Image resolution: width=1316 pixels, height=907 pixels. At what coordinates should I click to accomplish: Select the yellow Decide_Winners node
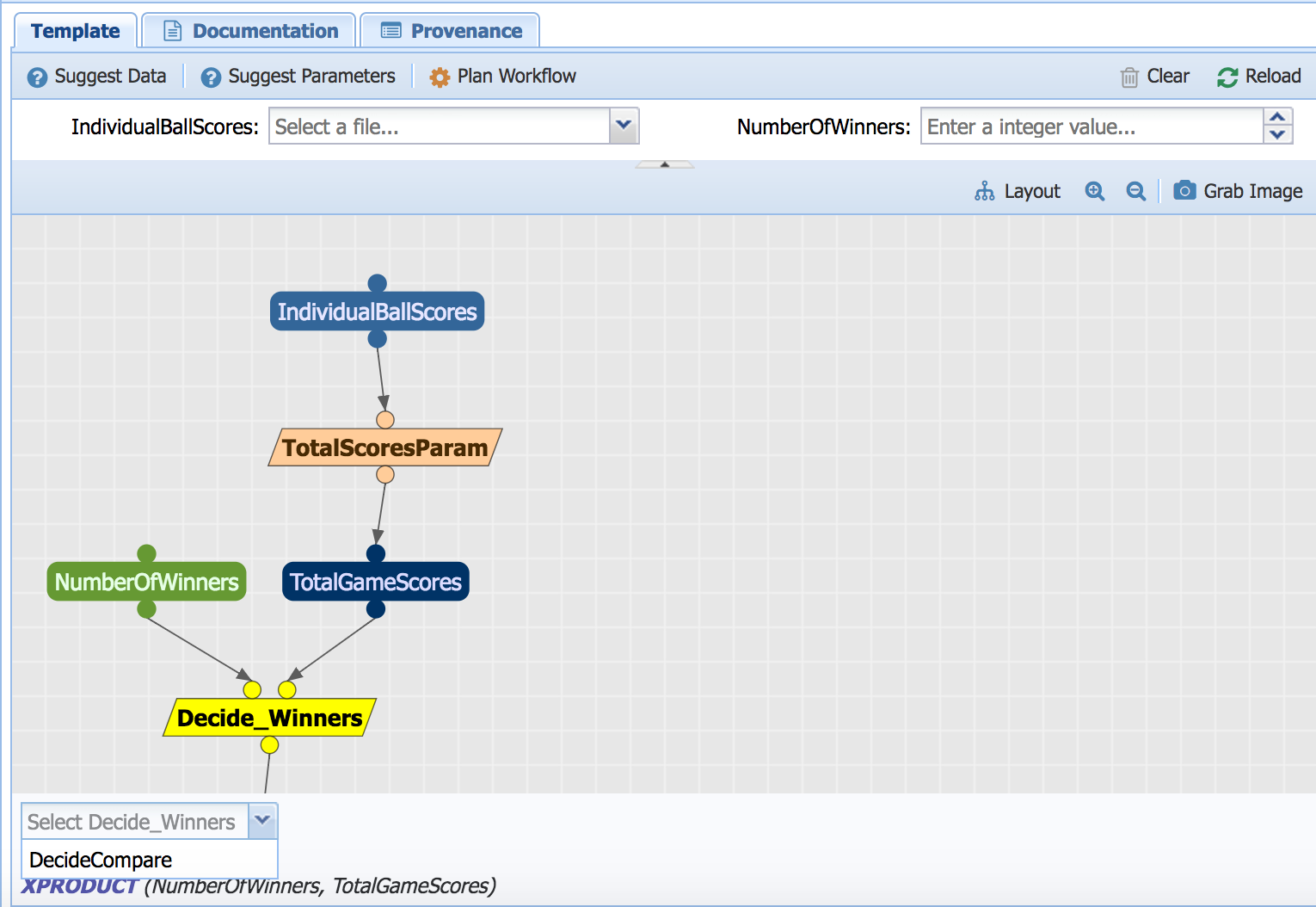click(x=269, y=718)
